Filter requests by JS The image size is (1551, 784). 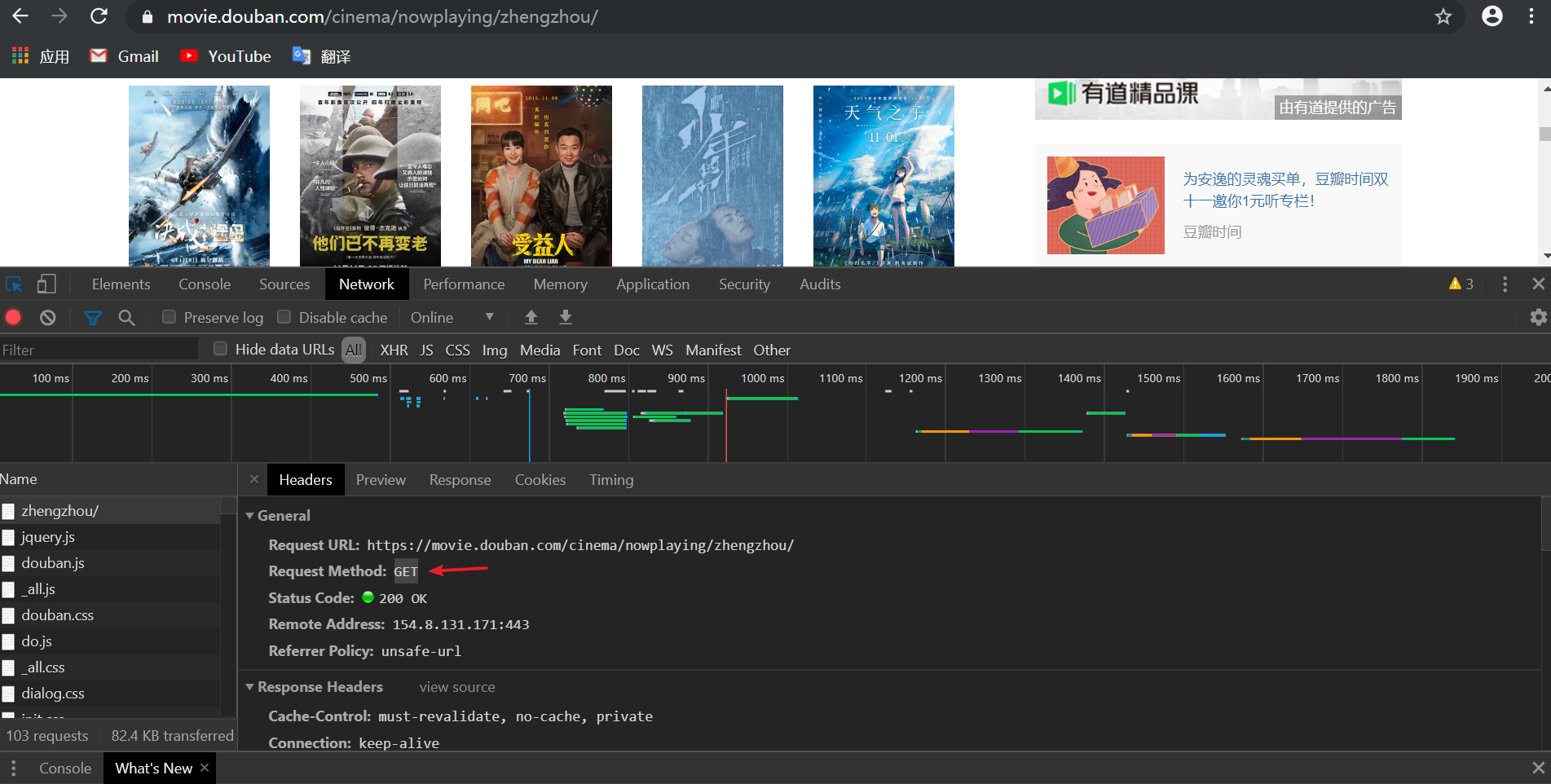pos(426,350)
